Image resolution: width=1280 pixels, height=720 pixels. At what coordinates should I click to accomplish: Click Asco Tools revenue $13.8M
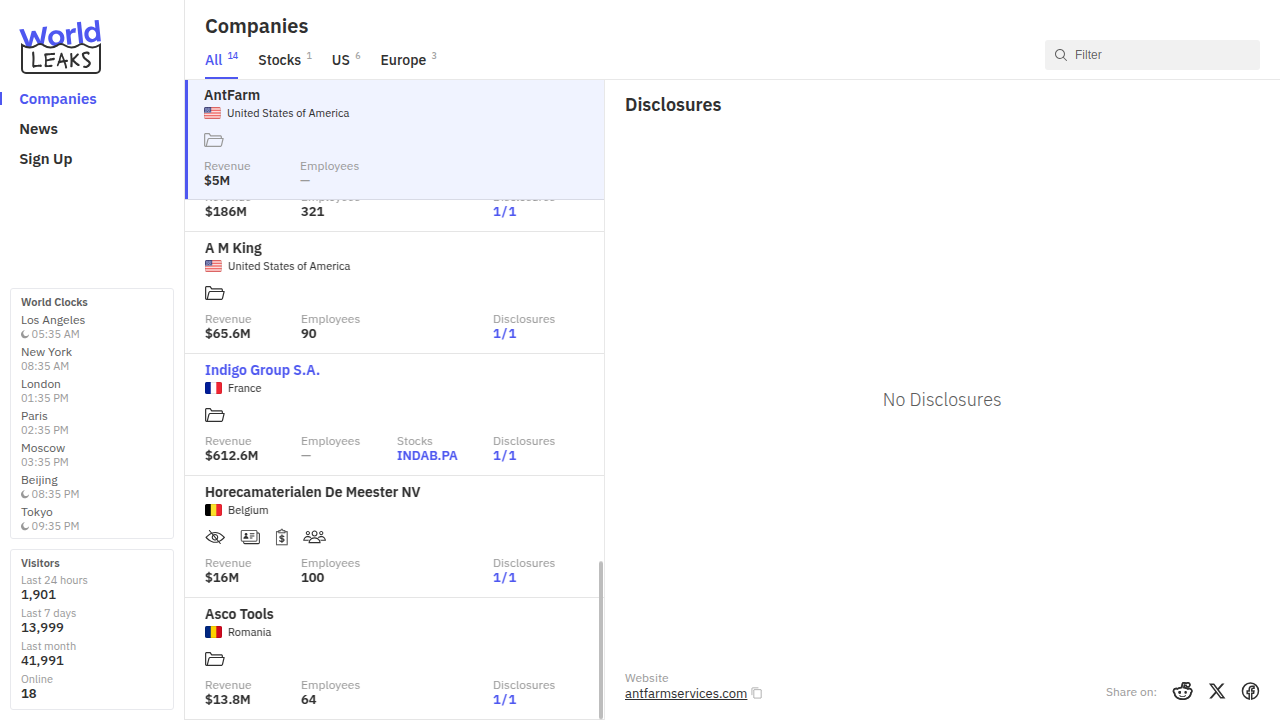228,700
